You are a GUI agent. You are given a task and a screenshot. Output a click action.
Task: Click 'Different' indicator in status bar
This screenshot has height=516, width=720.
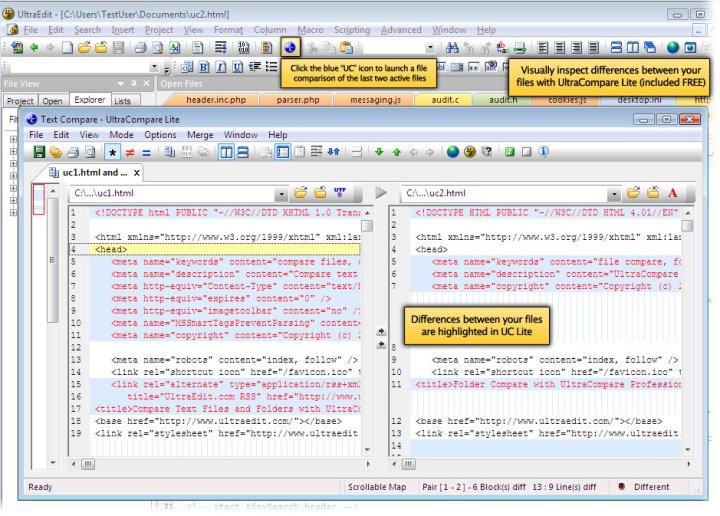(x=651, y=487)
